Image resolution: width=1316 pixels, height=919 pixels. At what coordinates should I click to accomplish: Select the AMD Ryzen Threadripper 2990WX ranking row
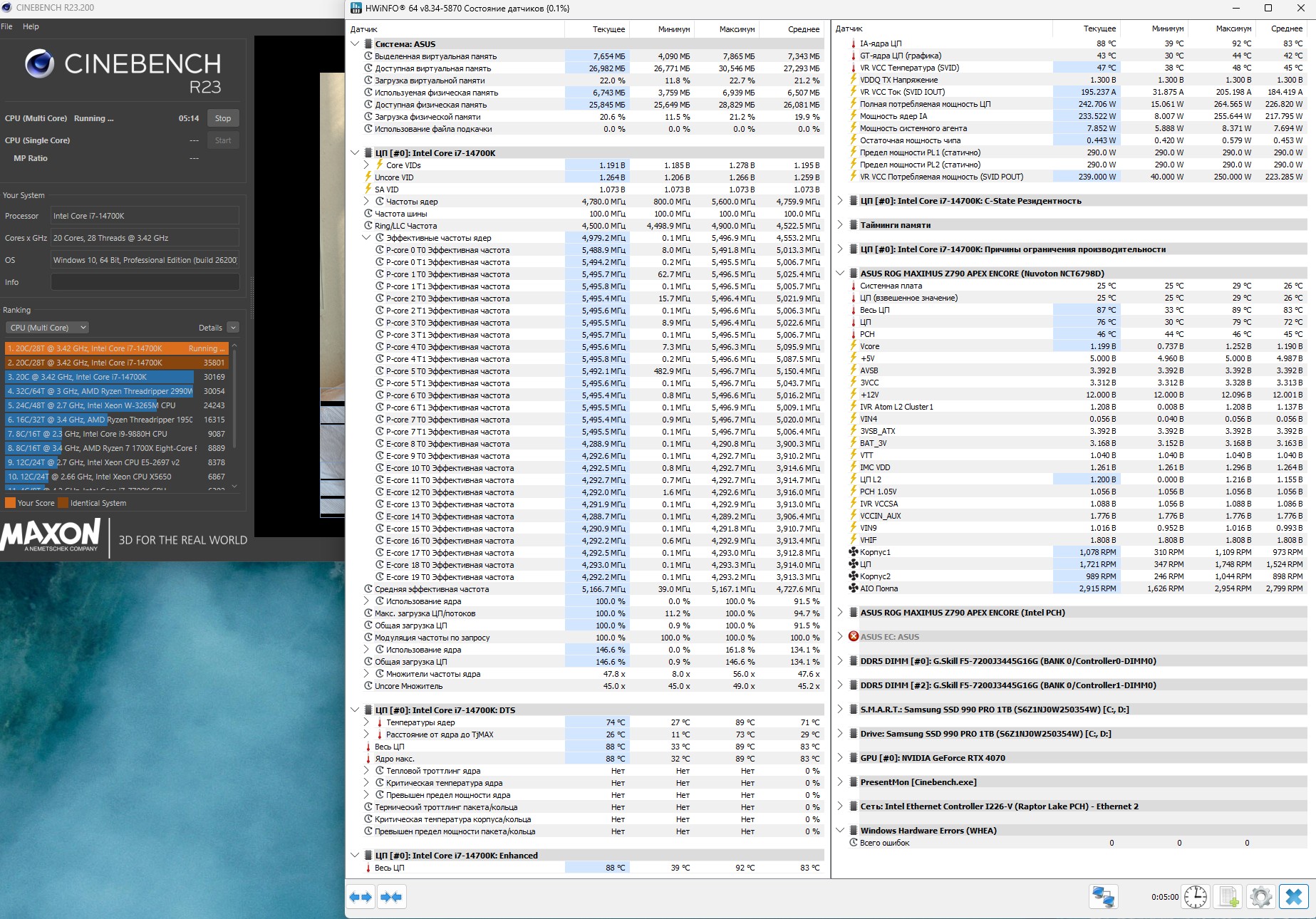pyautogui.click(x=116, y=391)
